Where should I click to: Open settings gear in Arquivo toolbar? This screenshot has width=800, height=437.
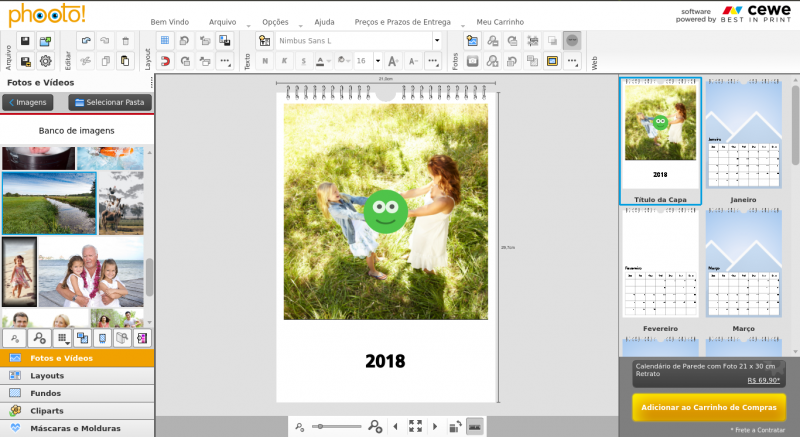click(x=45, y=61)
